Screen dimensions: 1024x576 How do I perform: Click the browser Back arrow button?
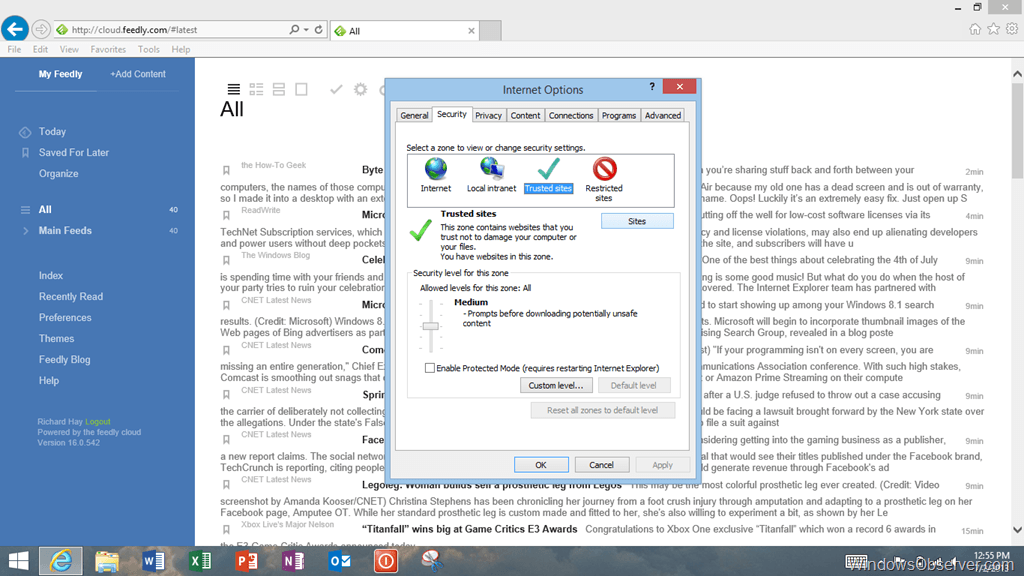point(14,29)
